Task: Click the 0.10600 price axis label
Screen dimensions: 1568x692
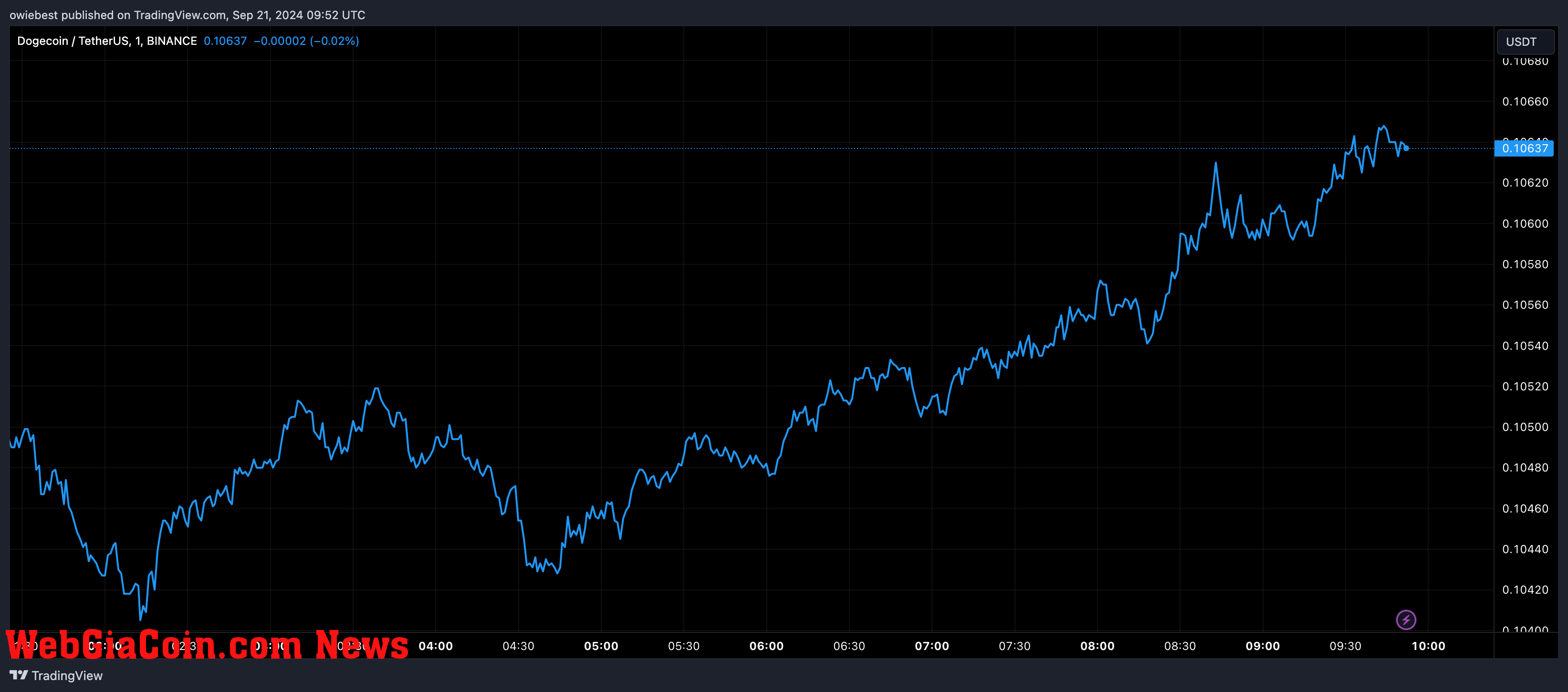Action: [x=1526, y=223]
